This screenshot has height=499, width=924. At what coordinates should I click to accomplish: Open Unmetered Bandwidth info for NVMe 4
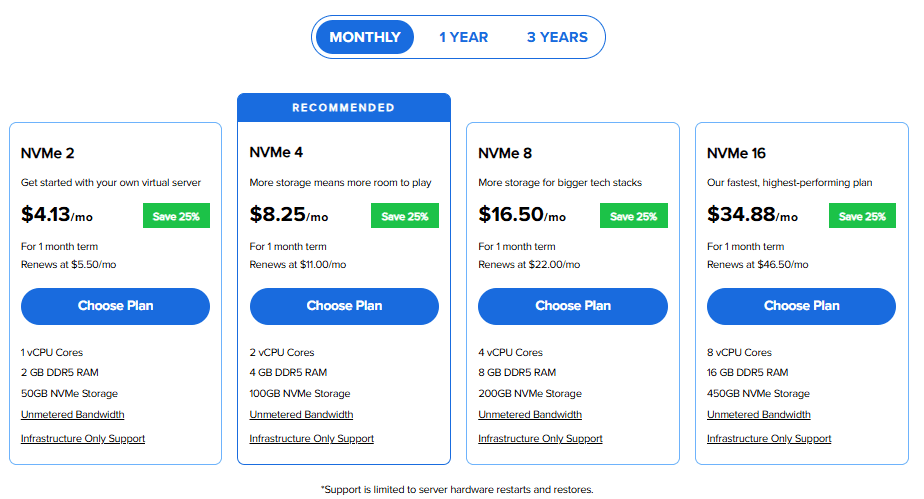point(301,415)
